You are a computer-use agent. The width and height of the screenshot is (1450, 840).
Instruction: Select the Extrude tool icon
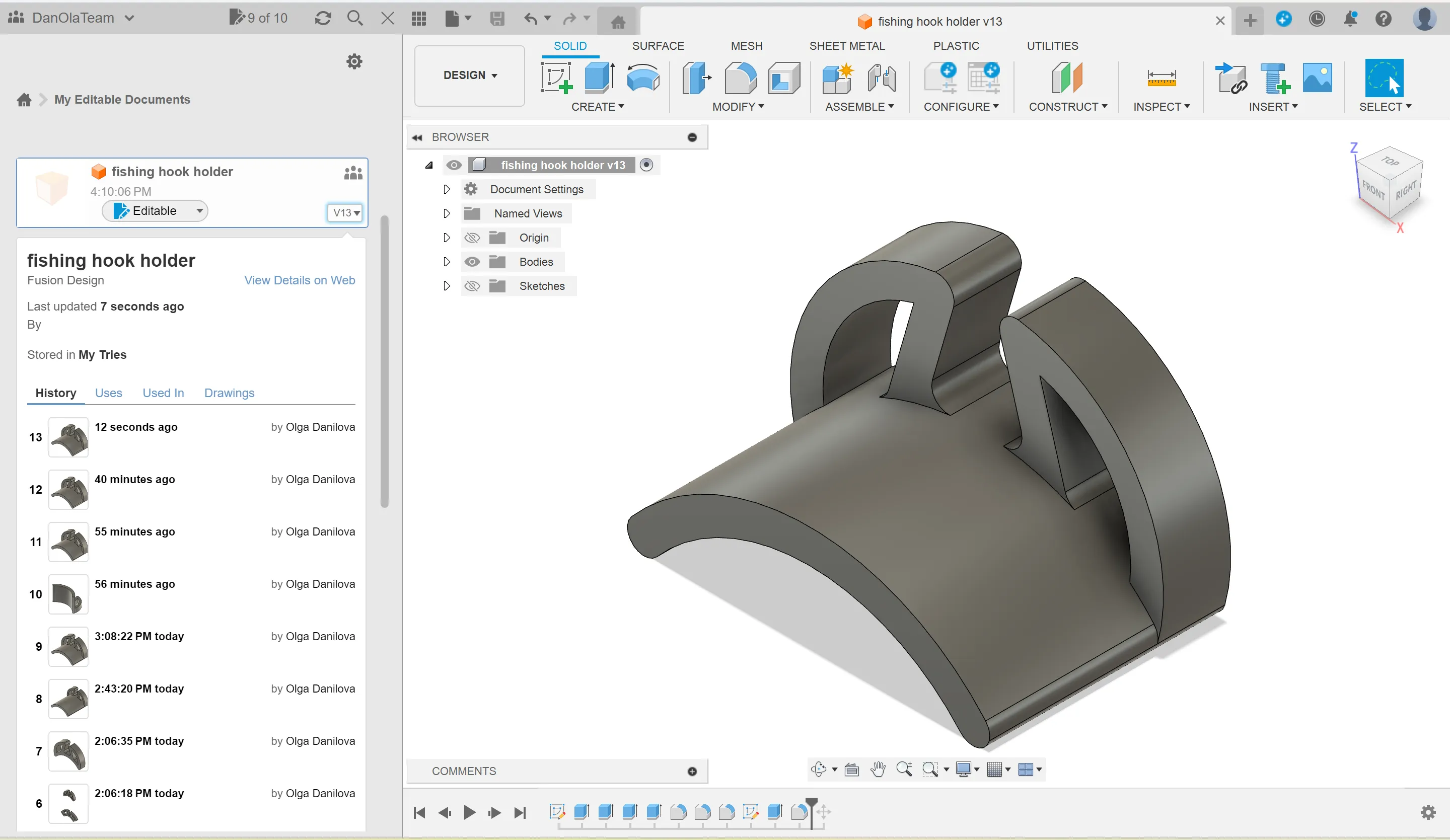point(599,78)
